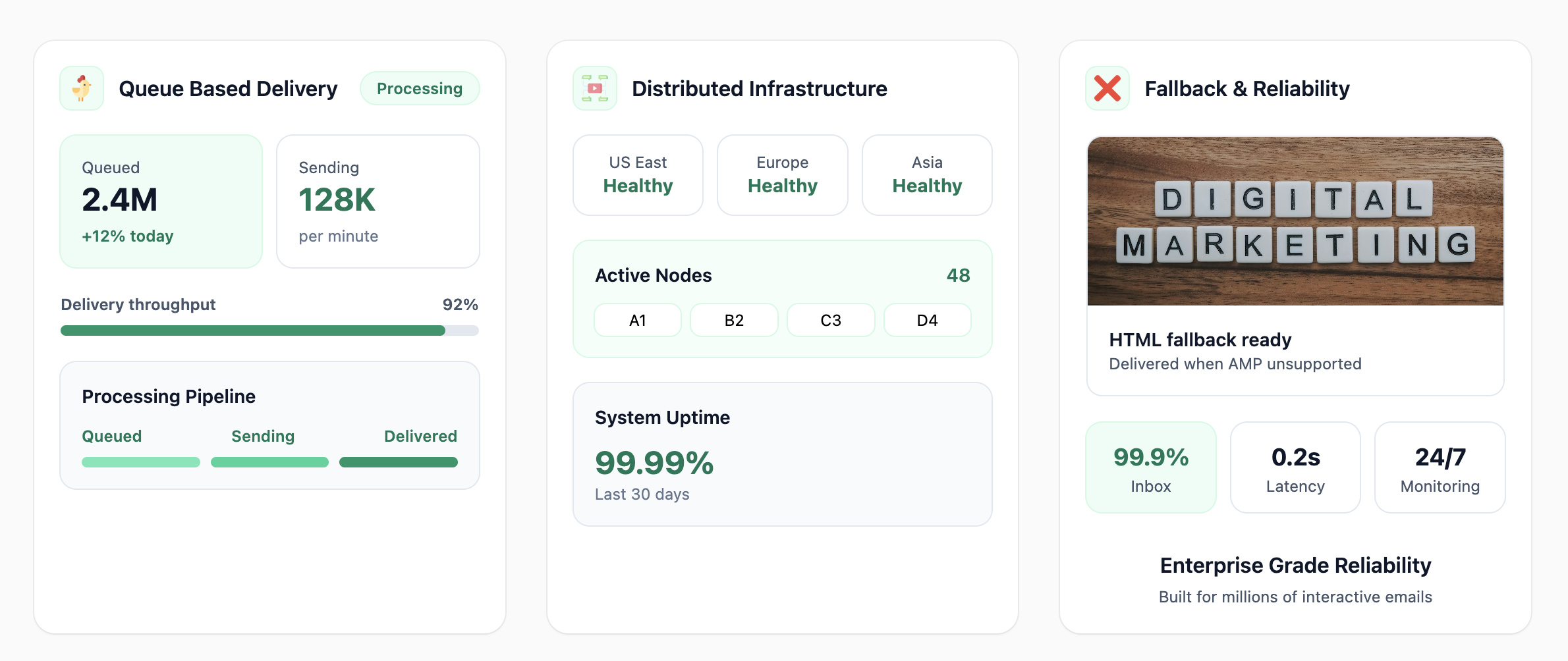The height and width of the screenshot is (661, 1568).
Task: Click the B2 node chip
Action: pyautogui.click(x=734, y=320)
